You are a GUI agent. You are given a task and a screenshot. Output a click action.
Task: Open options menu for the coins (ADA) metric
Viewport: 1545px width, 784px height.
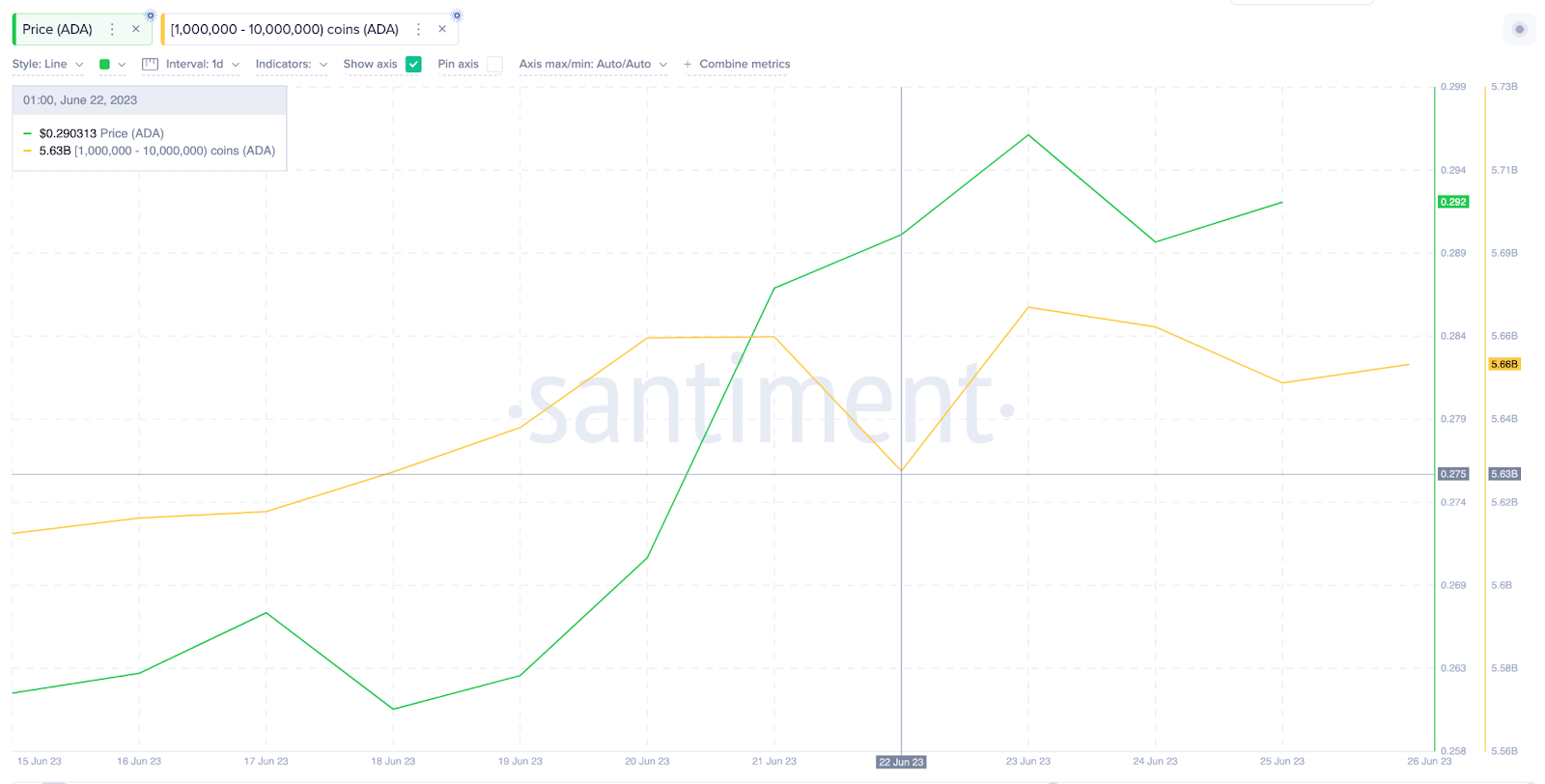(418, 30)
